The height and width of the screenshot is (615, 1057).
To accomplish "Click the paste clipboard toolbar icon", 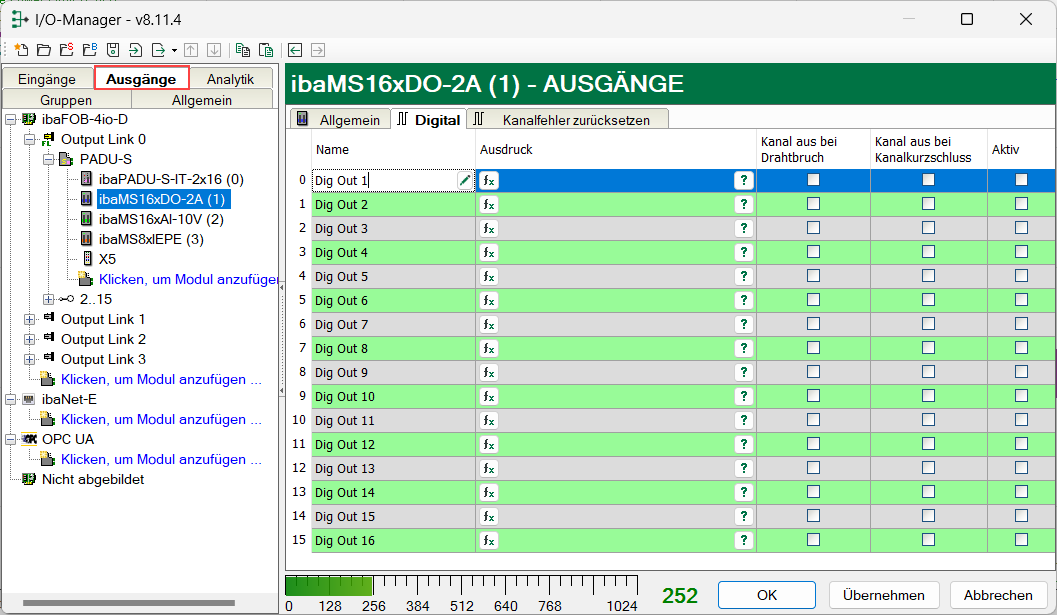I will (265, 50).
